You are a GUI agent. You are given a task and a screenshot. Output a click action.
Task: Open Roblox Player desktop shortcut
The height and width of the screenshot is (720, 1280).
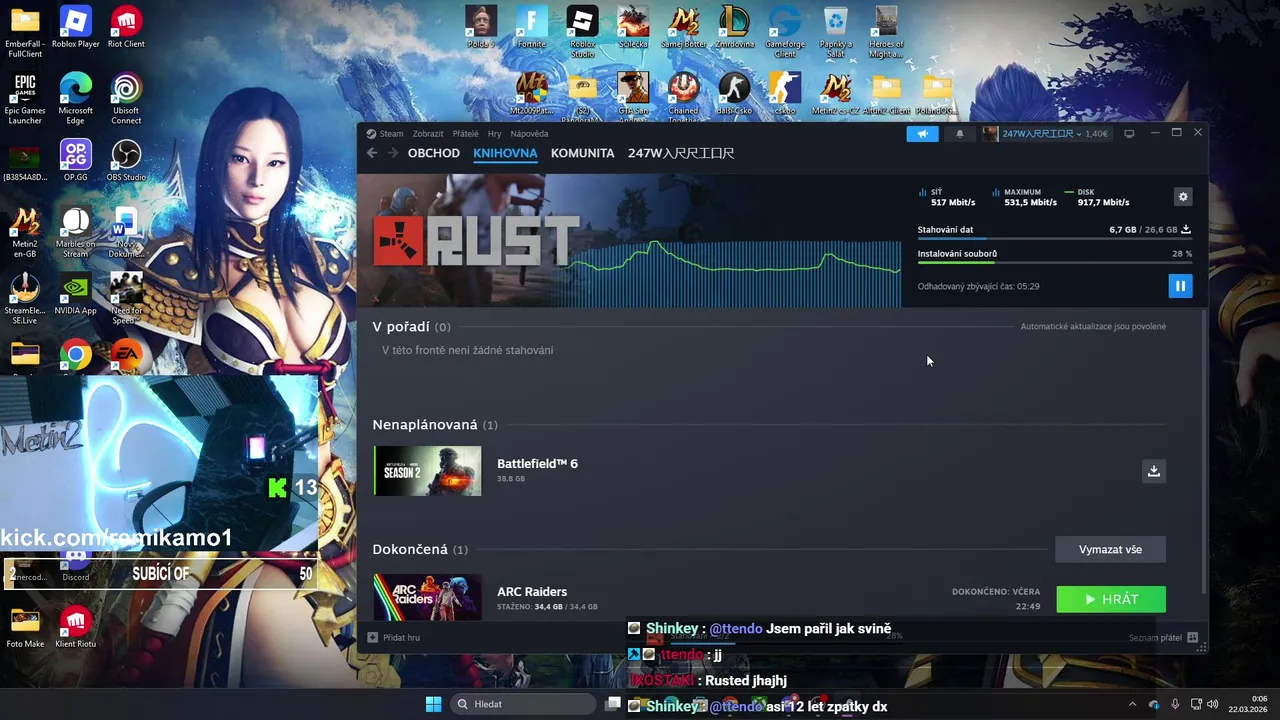76,27
